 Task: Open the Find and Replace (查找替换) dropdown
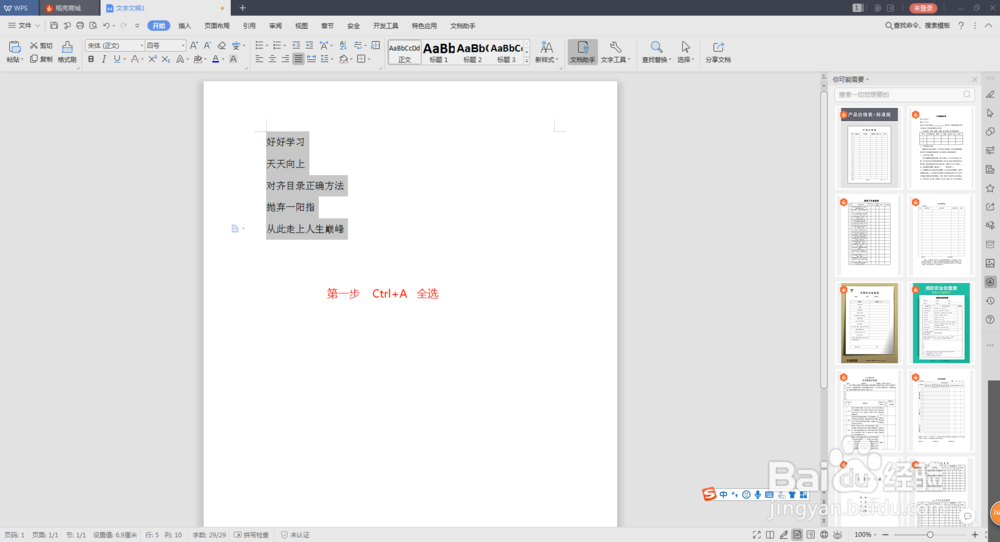(656, 51)
